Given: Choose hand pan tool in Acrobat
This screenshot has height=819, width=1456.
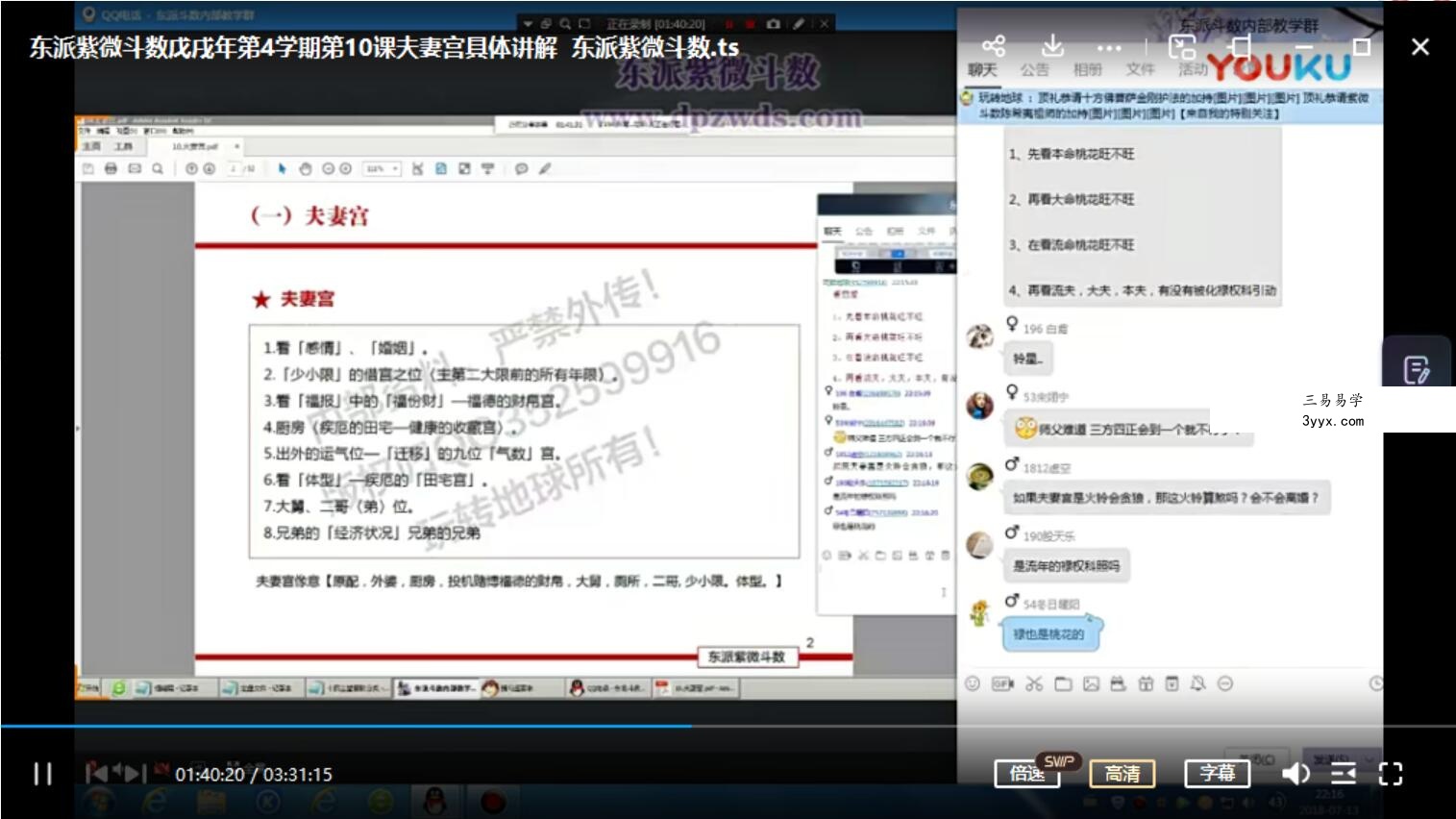Looking at the screenshot, I should pyautogui.click(x=306, y=168).
